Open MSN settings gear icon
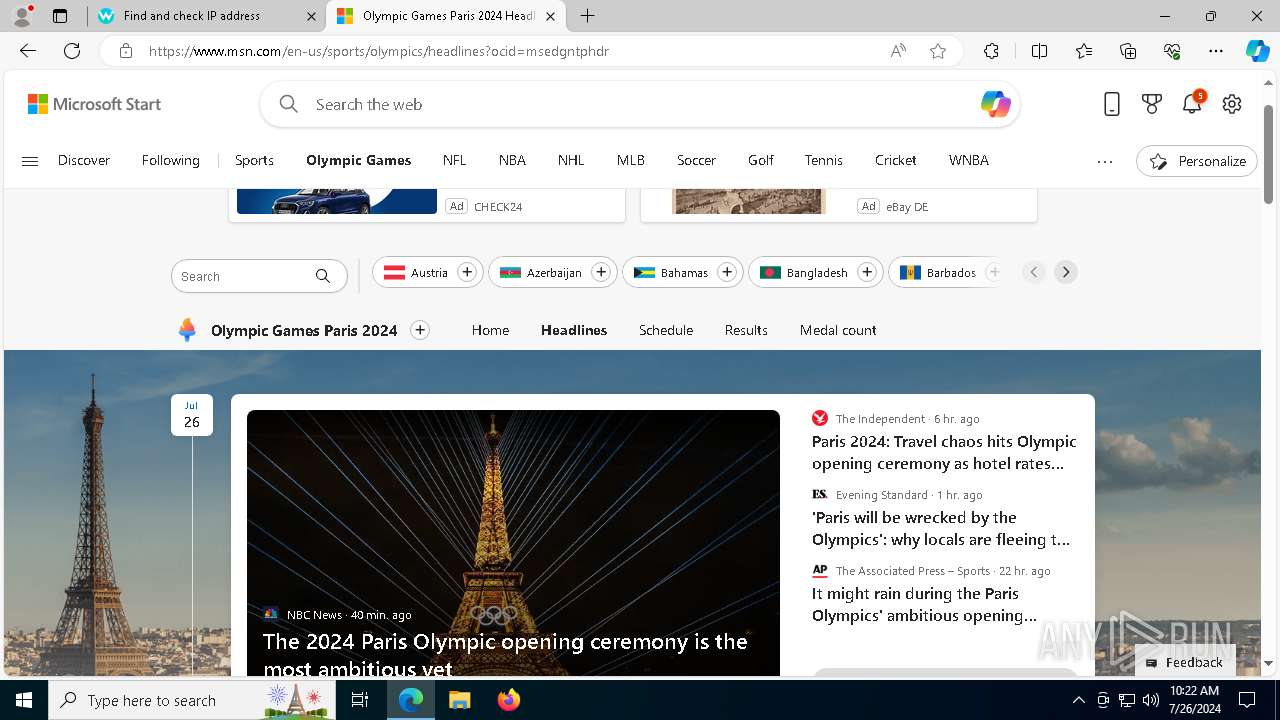 click(x=1232, y=104)
